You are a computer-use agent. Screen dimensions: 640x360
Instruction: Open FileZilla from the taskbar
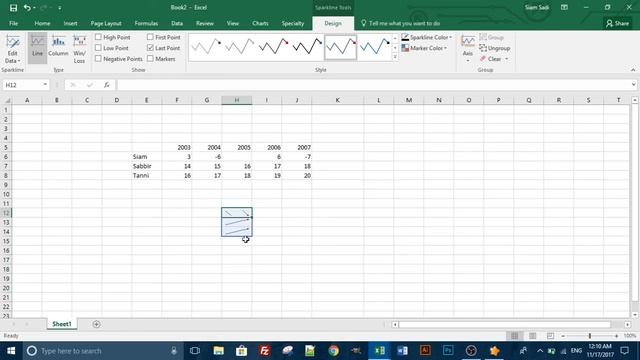point(264,351)
